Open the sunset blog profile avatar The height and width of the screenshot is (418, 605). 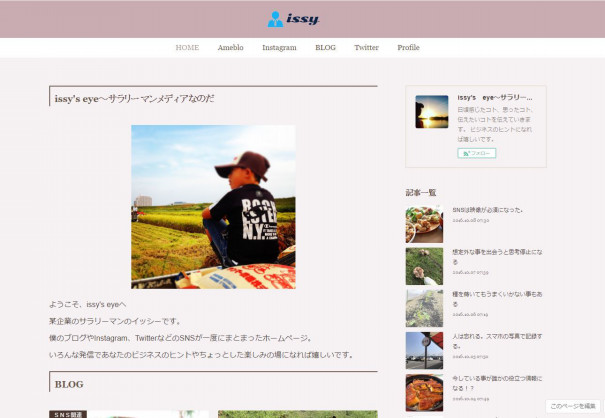(x=432, y=112)
